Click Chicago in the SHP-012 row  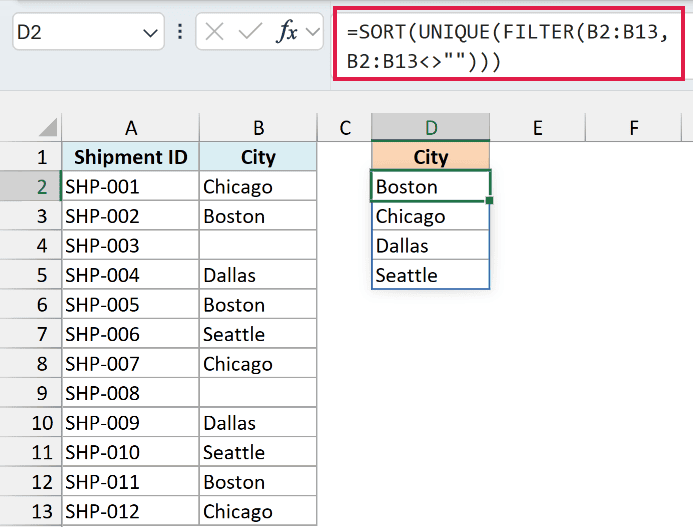click(258, 511)
